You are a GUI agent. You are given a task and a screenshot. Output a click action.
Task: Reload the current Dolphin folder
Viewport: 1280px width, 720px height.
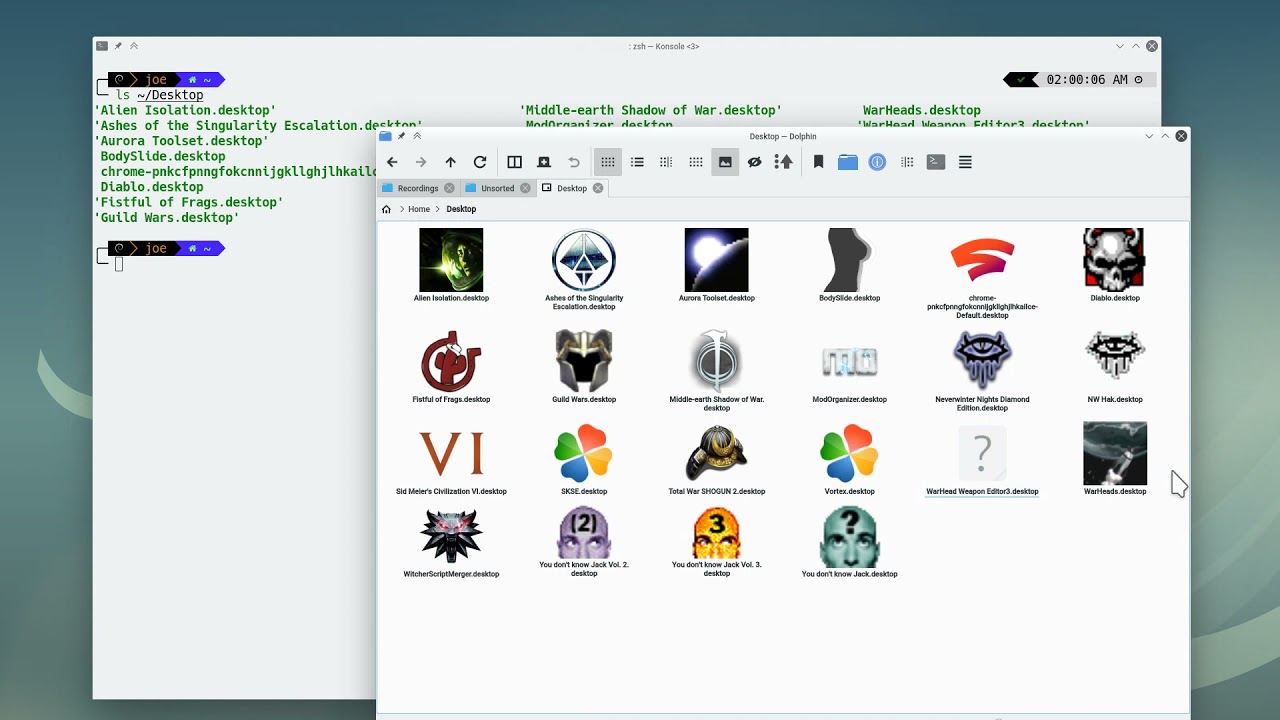(480, 162)
